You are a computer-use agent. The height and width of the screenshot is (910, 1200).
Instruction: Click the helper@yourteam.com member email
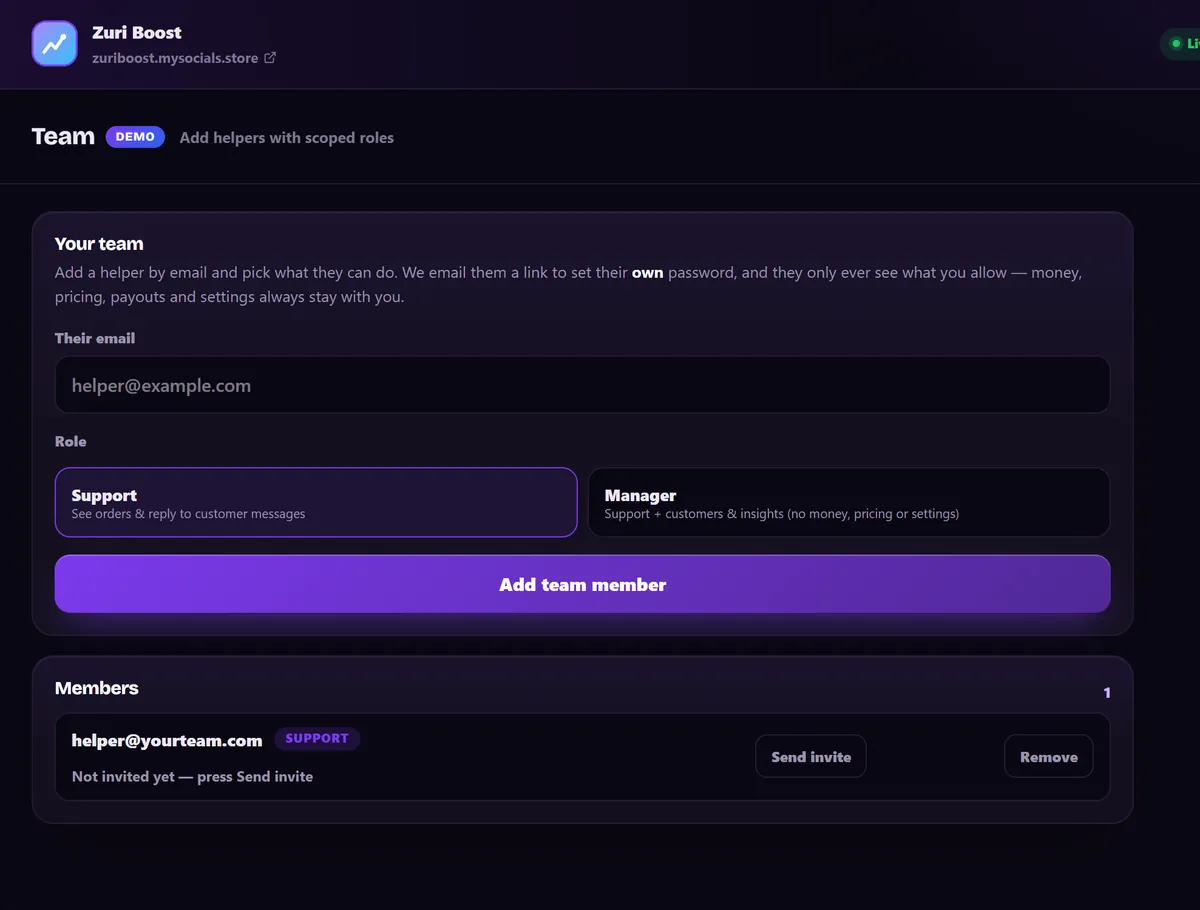tap(167, 741)
